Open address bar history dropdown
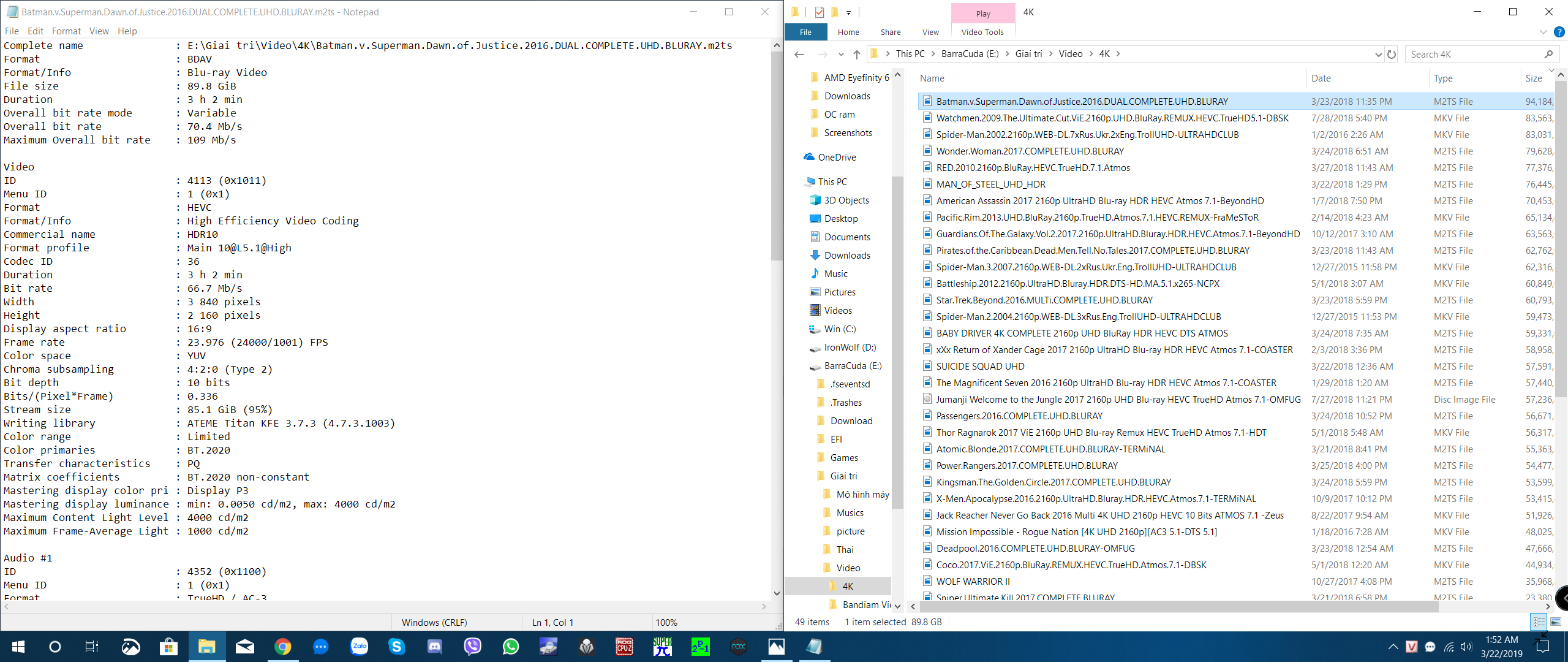1568x662 pixels. tap(1378, 54)
